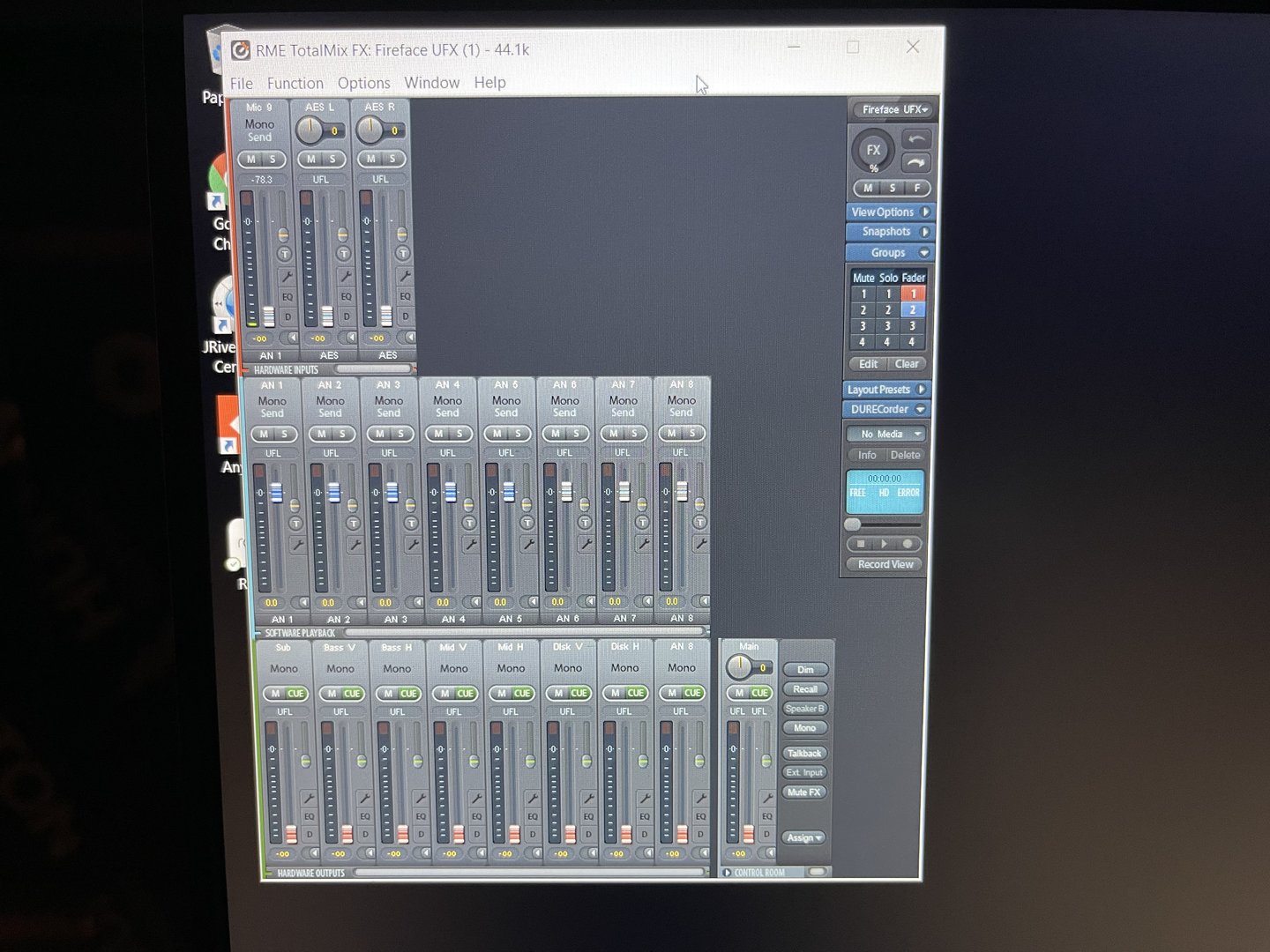Click the DURec stop button
Image resolution: width=1270 pixels, height=952 pixels.
coord(862,544)
